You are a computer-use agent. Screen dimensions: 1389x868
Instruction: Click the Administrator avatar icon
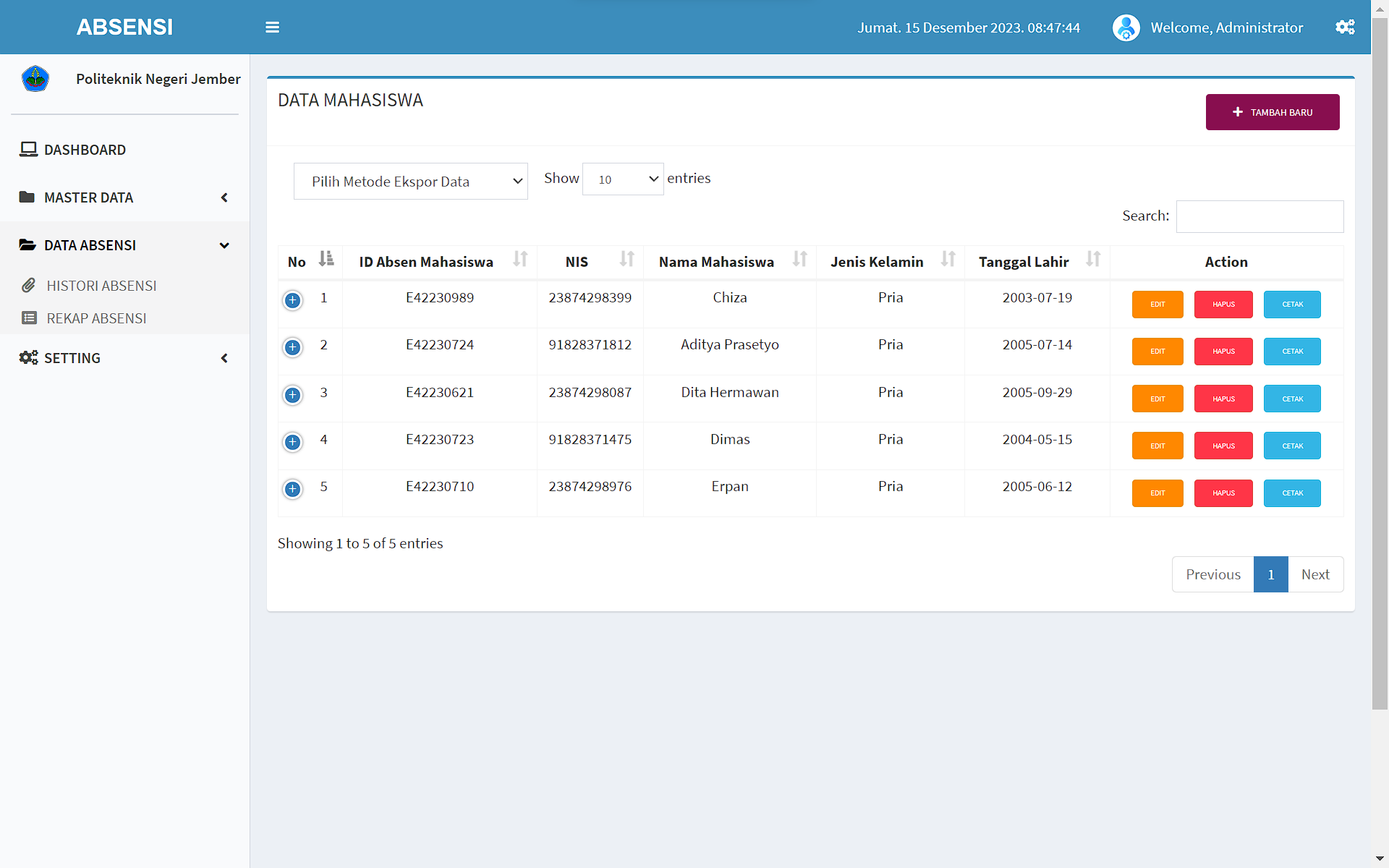1126,27
